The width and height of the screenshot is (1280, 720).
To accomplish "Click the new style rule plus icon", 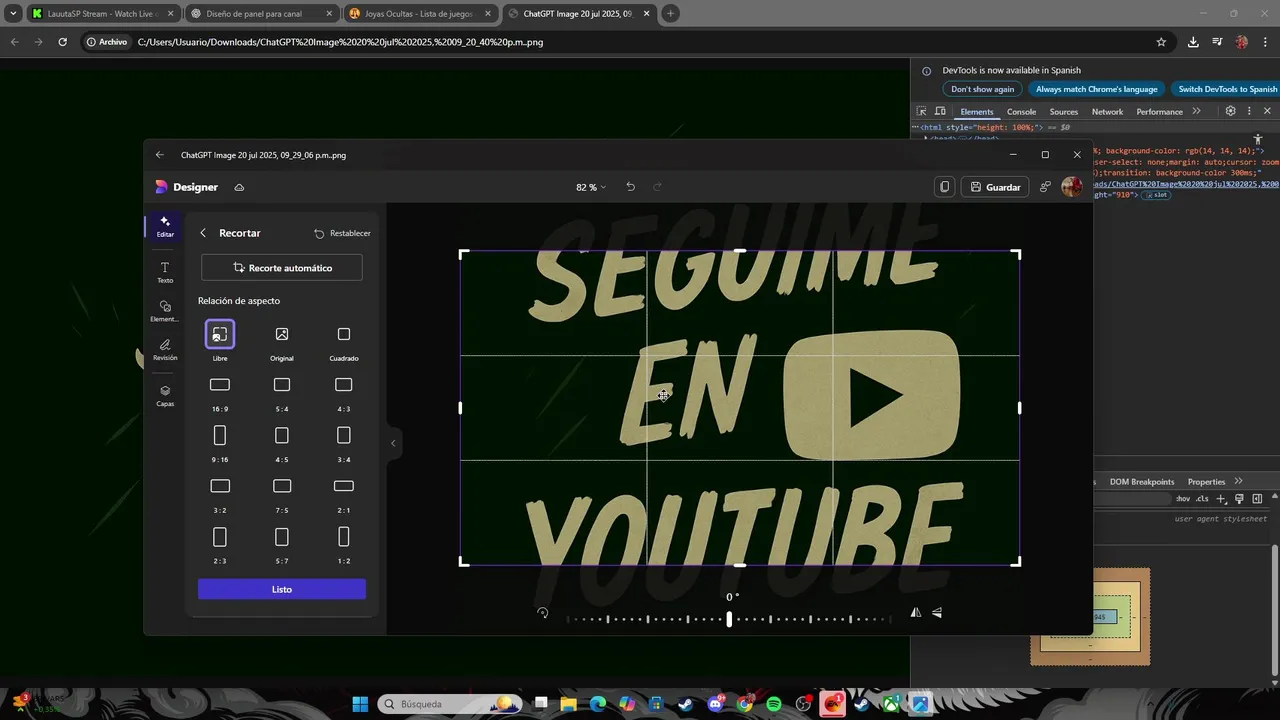I will [x=1221, y=499].
